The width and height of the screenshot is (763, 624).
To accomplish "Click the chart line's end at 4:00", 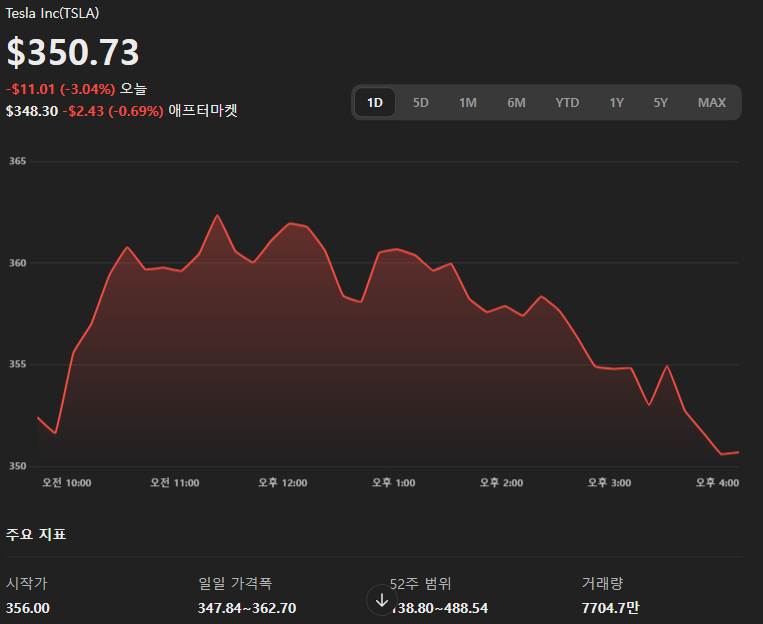I will click(738, 452).
